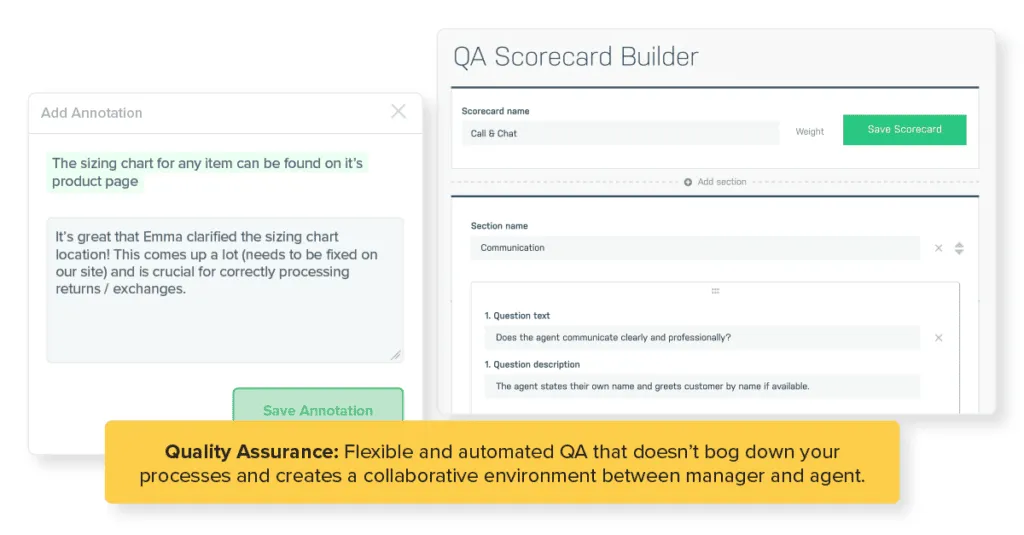The width and height of the screenshot is (1024, 535).
Task: Click the plus icon for Add section
Action: coord(688,182)
